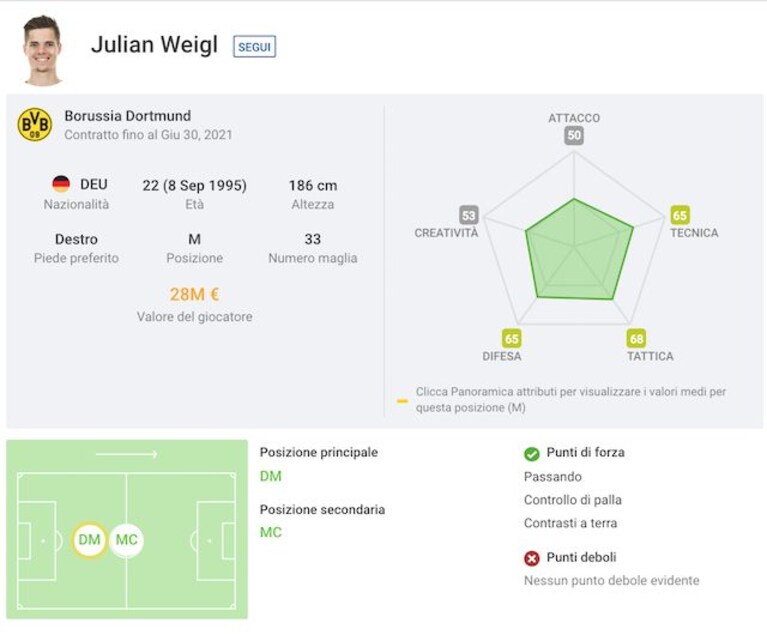Click the green MC secondary position text

tap(271, 532)
